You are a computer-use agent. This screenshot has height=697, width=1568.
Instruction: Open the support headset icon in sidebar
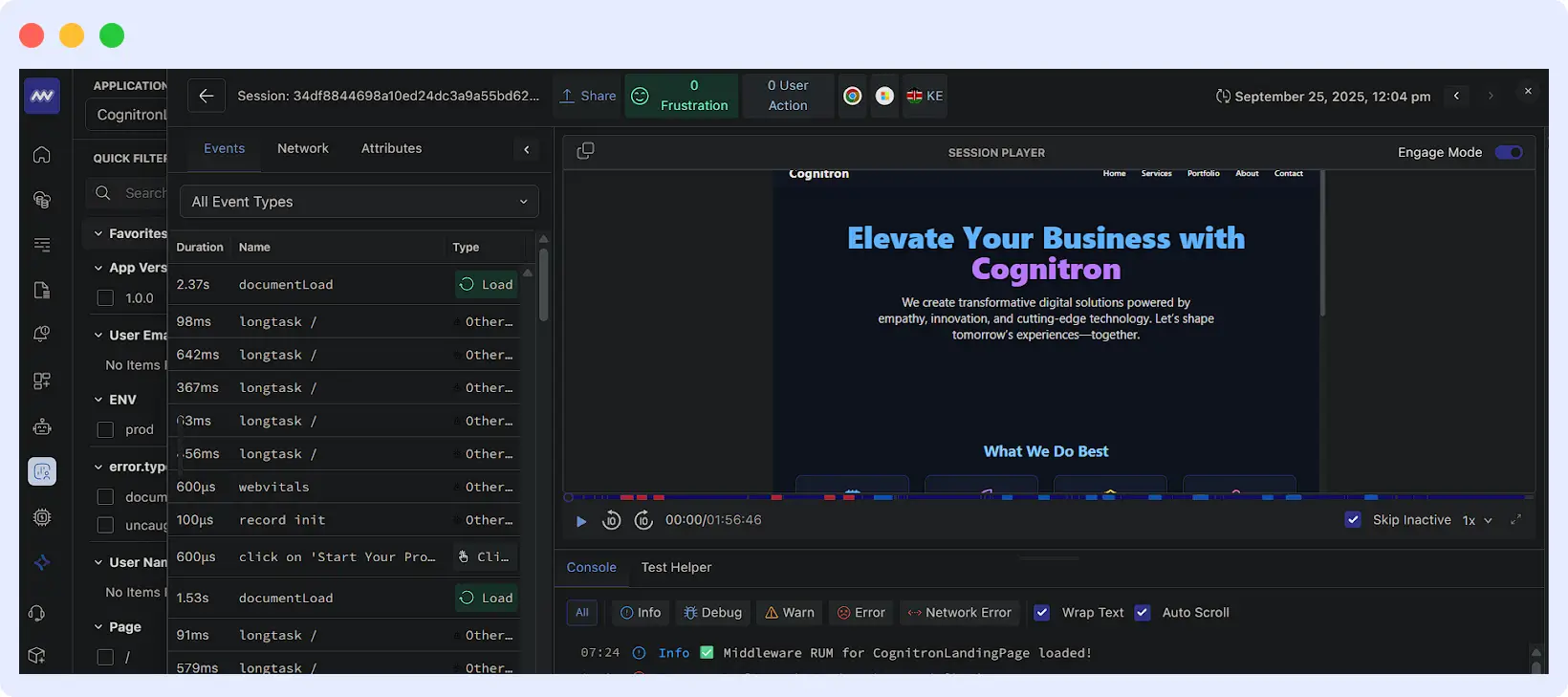[37, 613]
